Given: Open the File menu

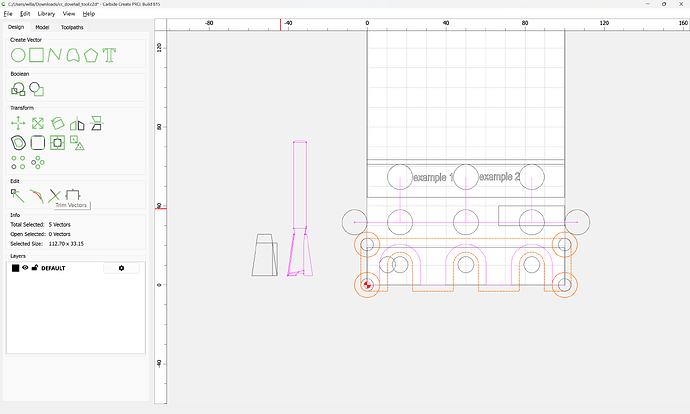Looking at the screenshot, I should (x=8, y=14).
